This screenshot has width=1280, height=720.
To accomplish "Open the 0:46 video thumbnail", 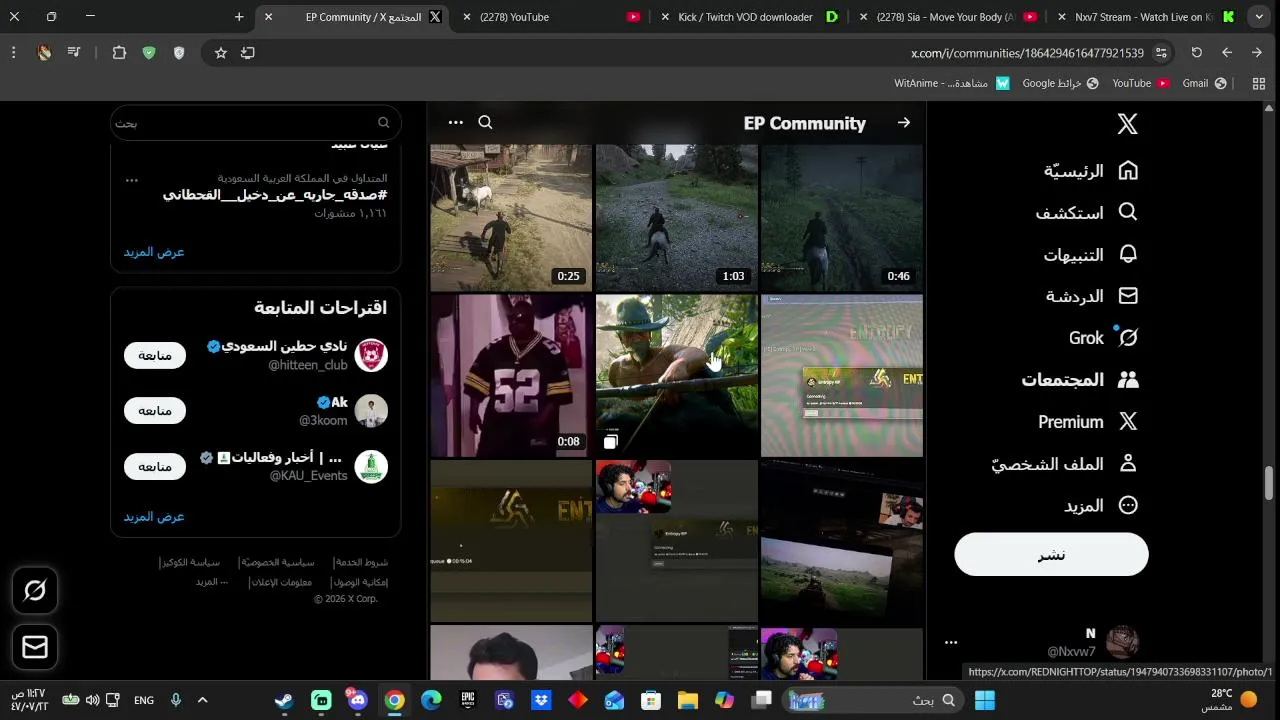I will [x=842, y=217].
